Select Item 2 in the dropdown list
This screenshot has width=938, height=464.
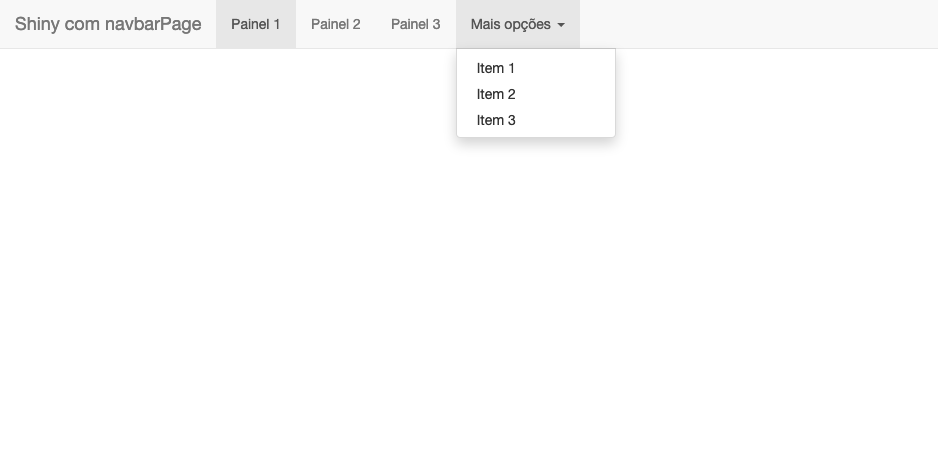pyautogui.click(x=496, y=94)
